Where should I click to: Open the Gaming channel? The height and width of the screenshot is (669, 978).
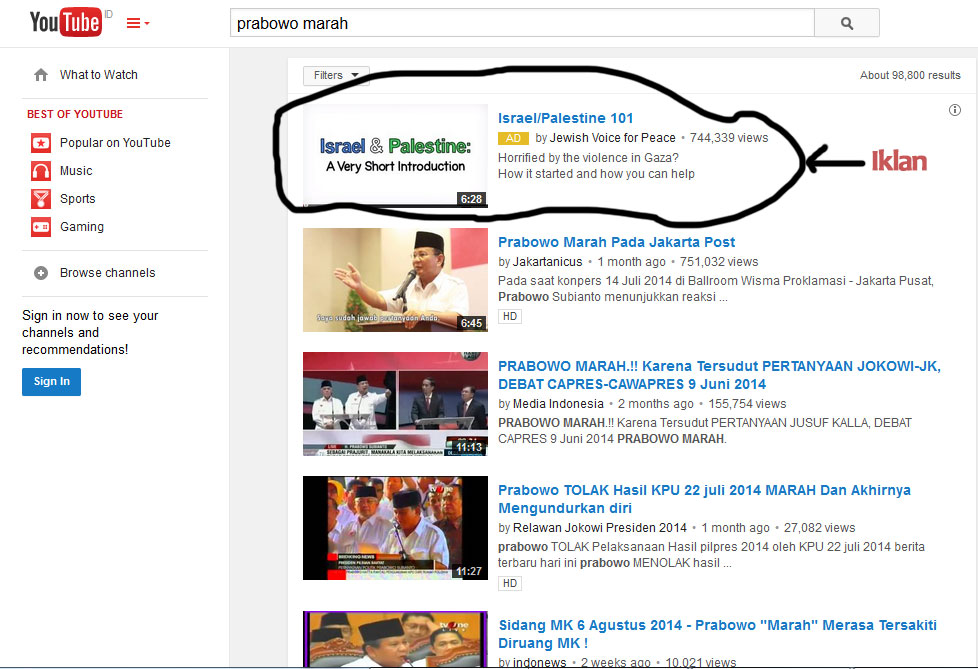pyautogui.click(x=82, y=227)
